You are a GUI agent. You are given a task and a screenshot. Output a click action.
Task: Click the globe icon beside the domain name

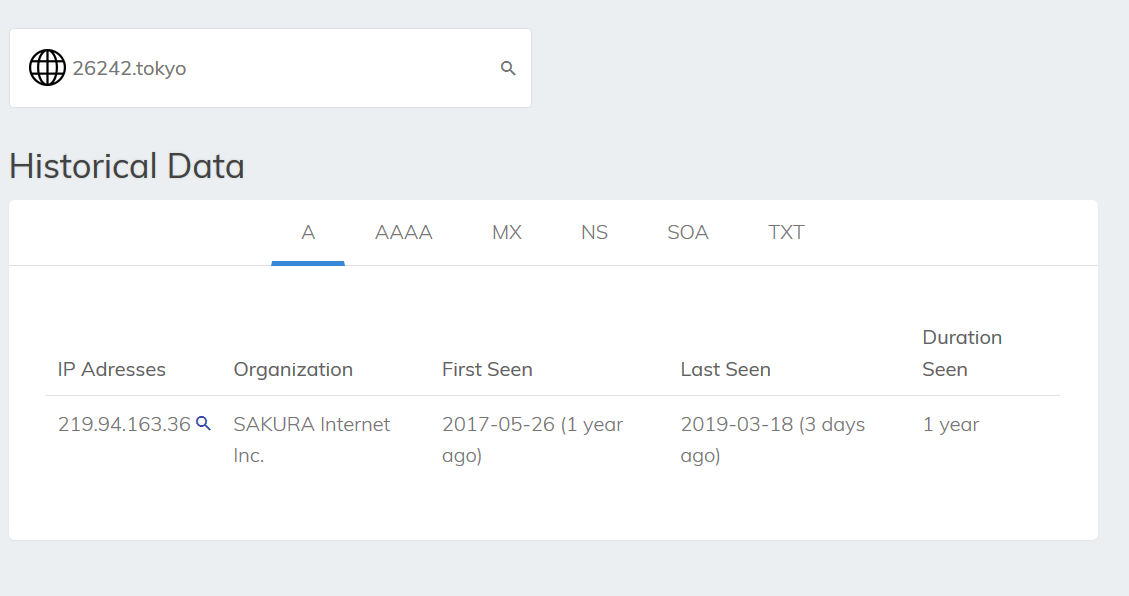coord(47,68)
